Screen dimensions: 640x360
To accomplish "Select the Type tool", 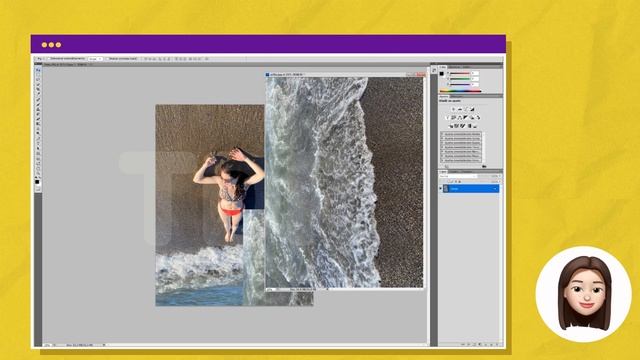I will point(38,142).
